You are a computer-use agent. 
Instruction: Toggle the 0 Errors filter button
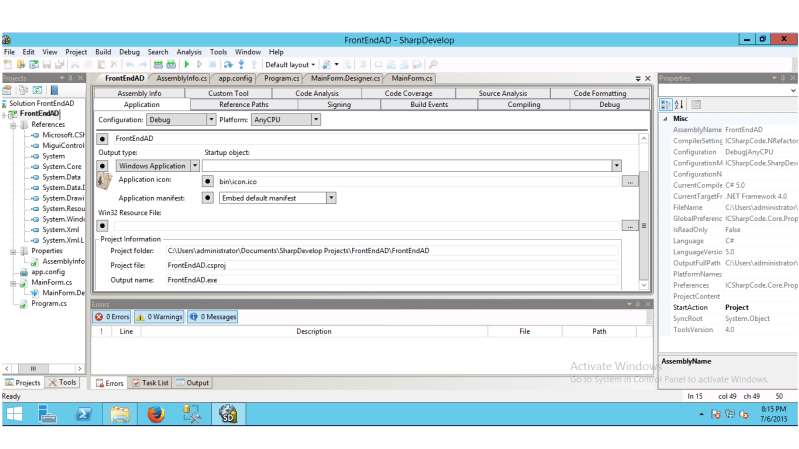pos(112,317)
